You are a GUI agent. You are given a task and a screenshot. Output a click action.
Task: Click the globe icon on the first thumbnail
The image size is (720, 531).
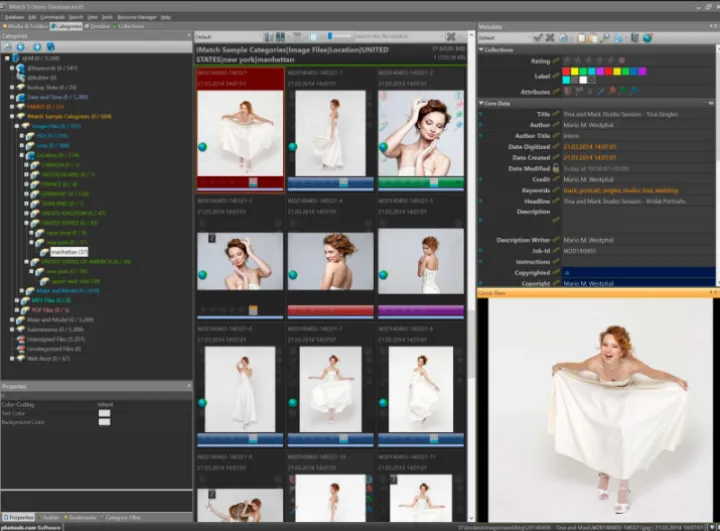[x=202, y=147]
